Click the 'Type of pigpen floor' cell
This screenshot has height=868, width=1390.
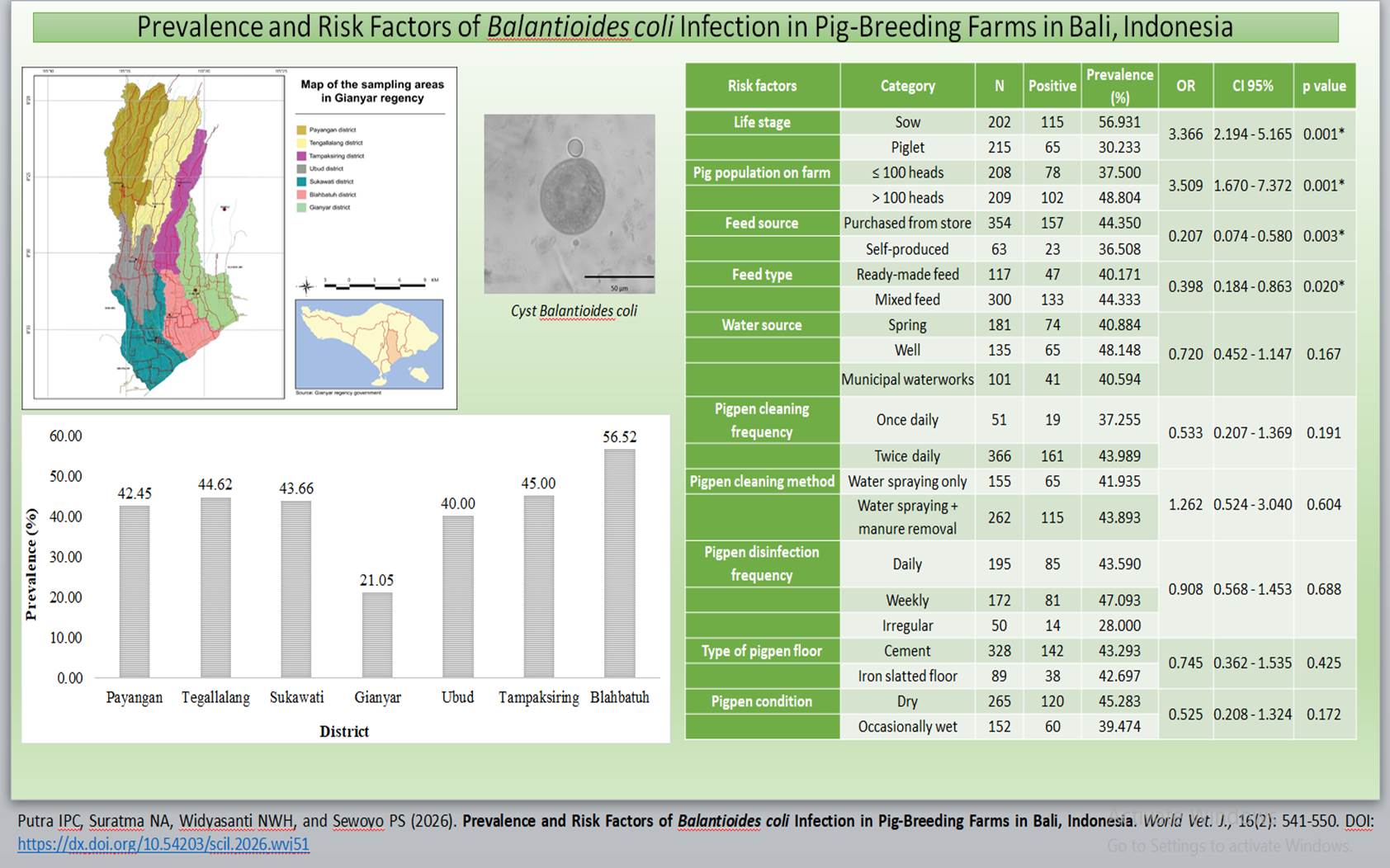pyautogui.click(x=762, y=651)
